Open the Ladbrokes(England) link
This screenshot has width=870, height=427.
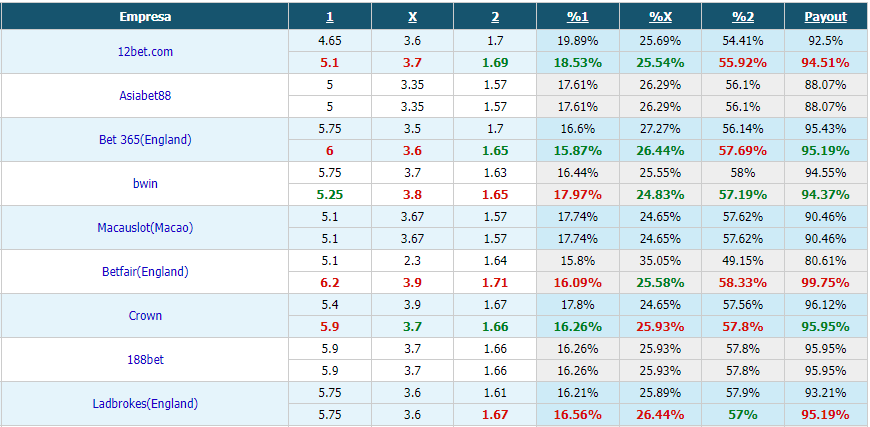[145, 404]
